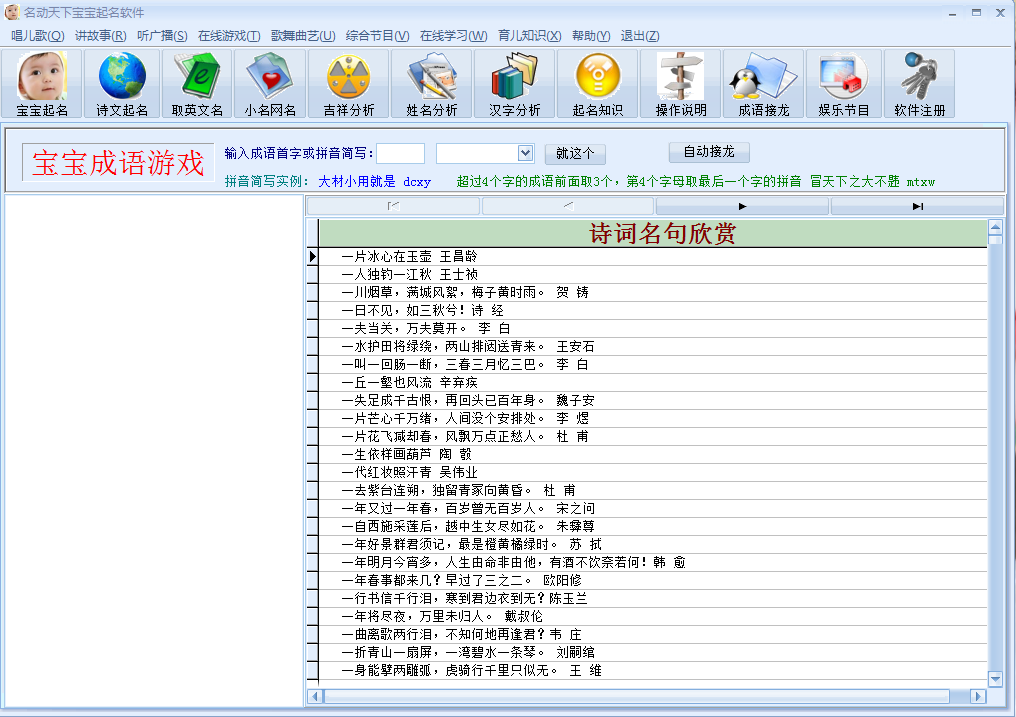Open the 在线游戏 menu

click(x=229, y=36)
